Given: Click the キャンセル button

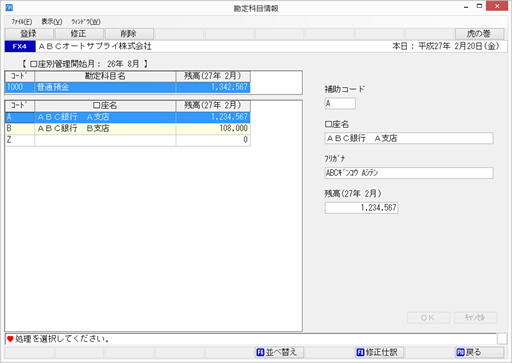Looking at the screenshot, I should coord(476,318).
